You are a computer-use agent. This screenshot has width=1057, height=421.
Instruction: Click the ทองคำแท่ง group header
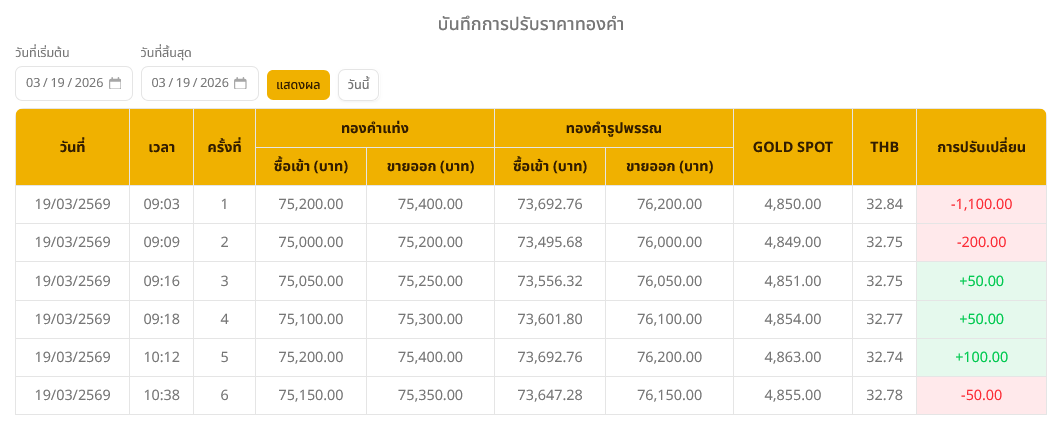click(x=375, y=128)
